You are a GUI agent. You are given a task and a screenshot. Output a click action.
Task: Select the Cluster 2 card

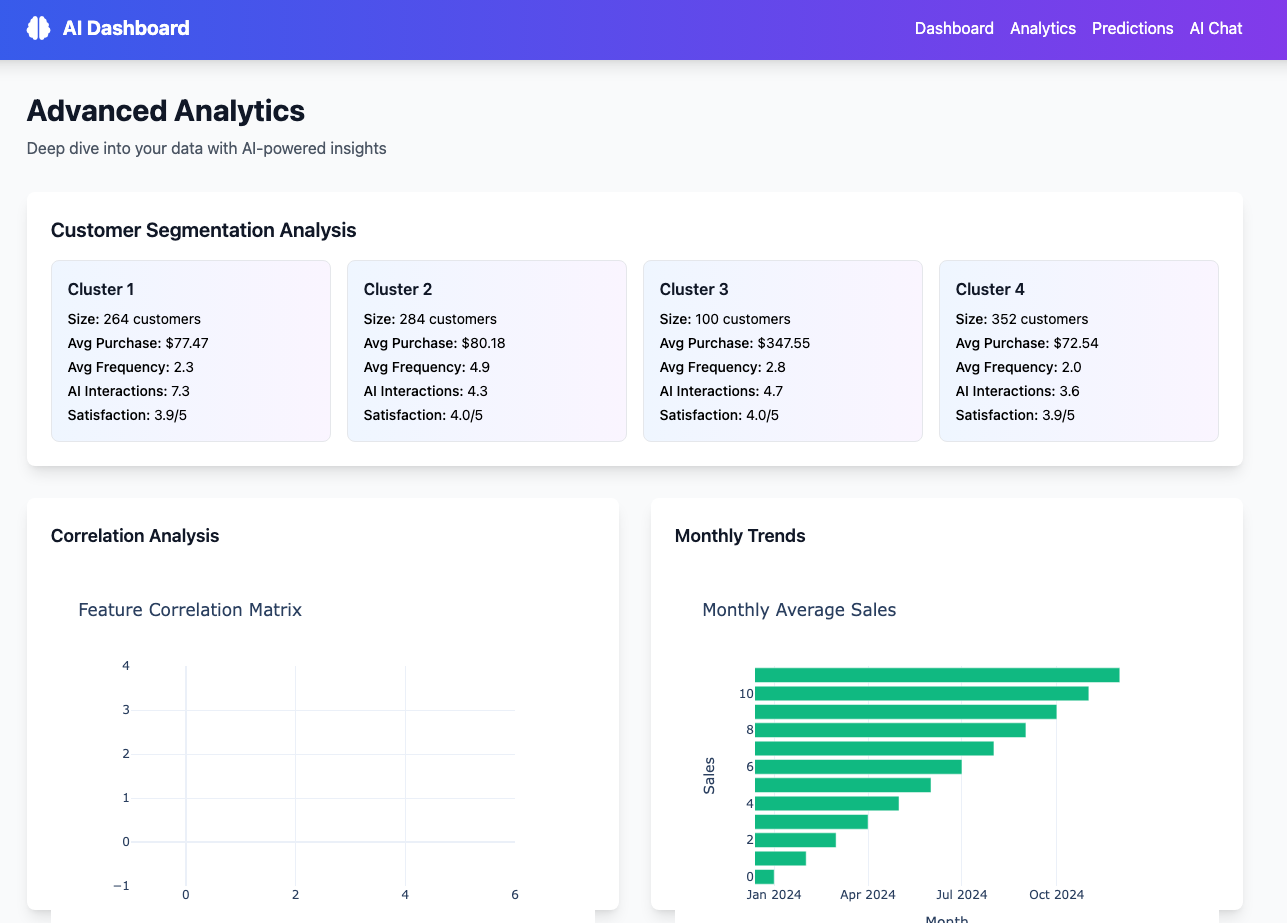point(486,351)
